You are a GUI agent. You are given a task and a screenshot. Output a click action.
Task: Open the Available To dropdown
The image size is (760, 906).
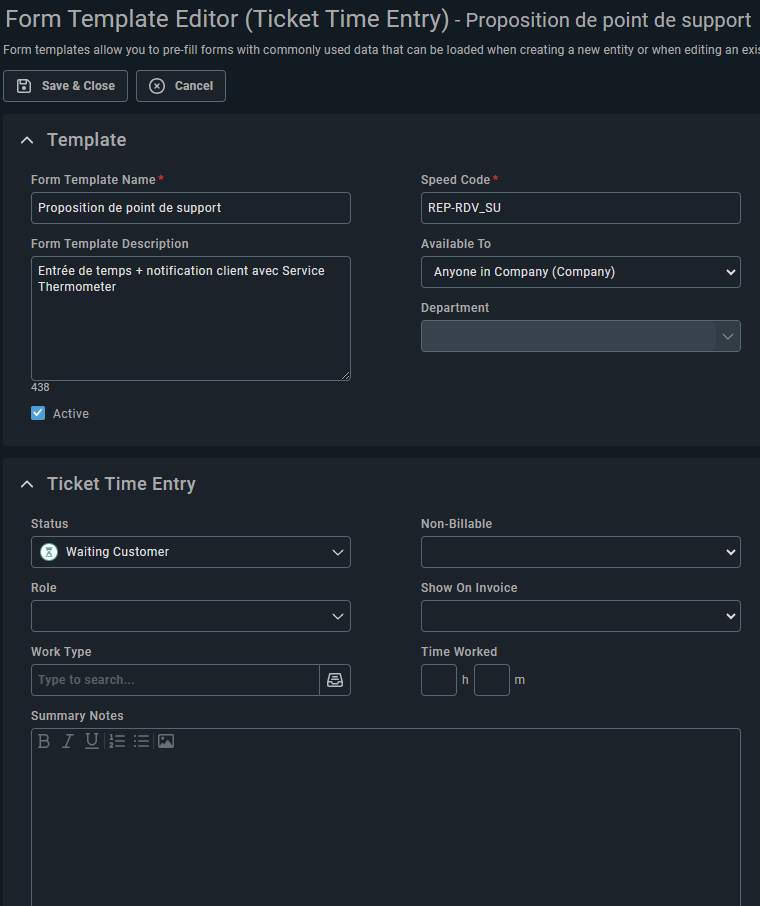580,272
